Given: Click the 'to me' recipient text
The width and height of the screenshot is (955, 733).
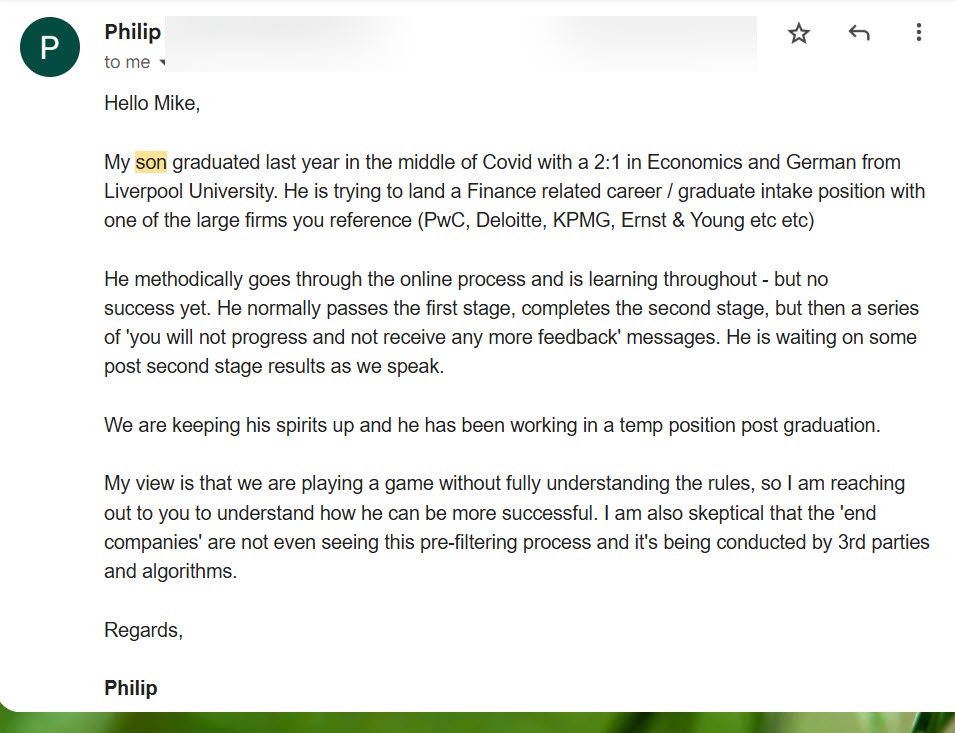Looking at the screenshot, I should coord(126,62).
